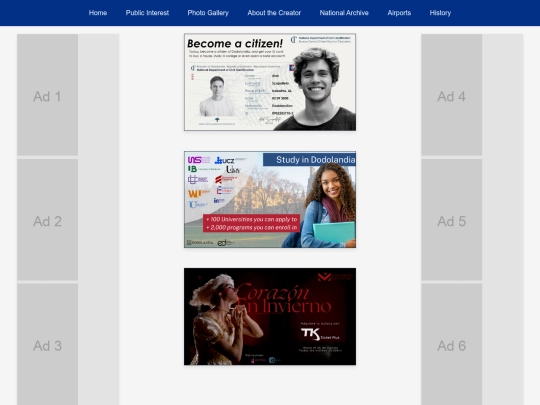Select the Ad 2 placeholder
This screenshot has height=405, width=540.
pyautogui.click(x=48, y=220)
